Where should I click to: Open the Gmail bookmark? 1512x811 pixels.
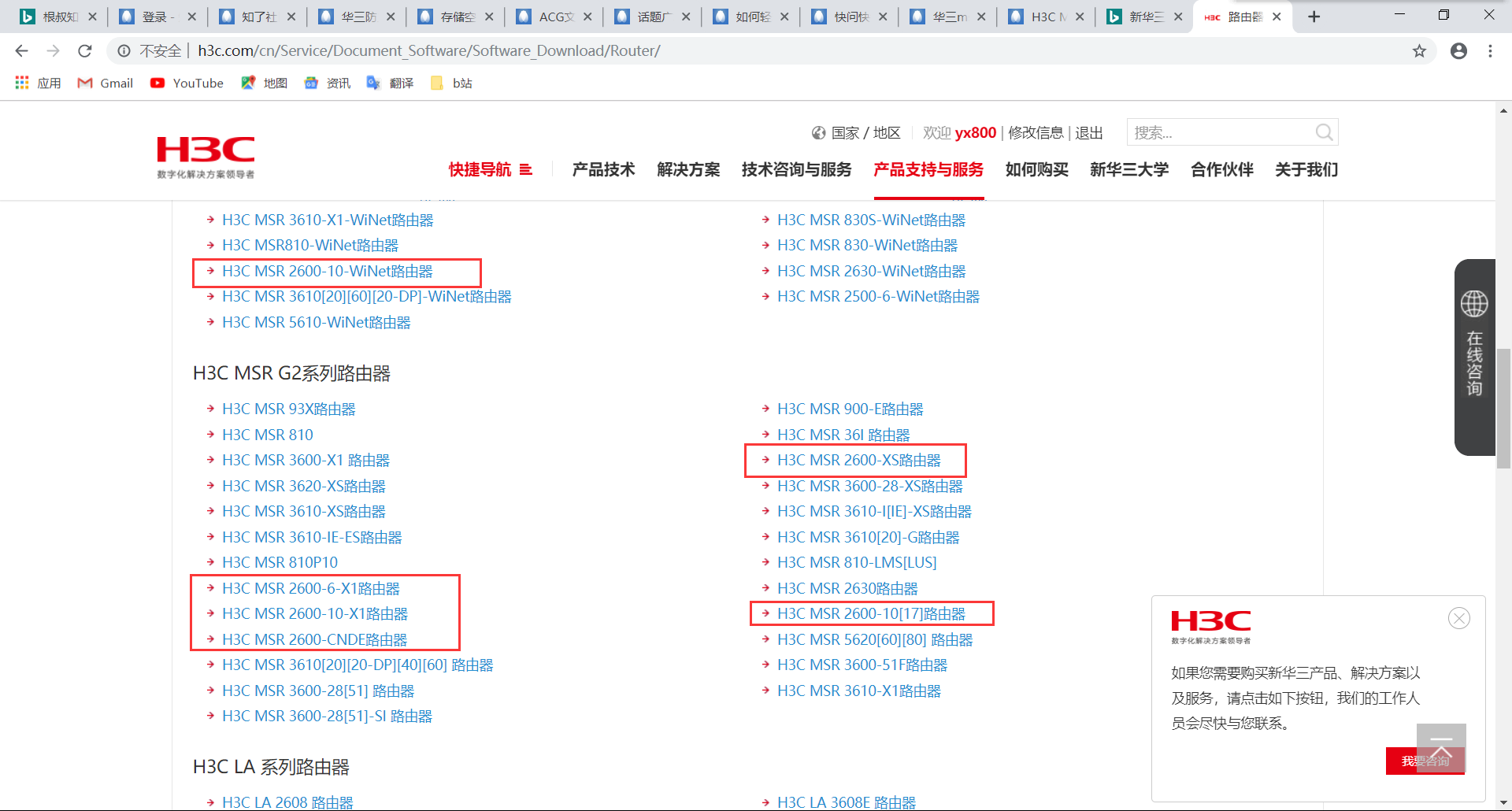point(106,83)
